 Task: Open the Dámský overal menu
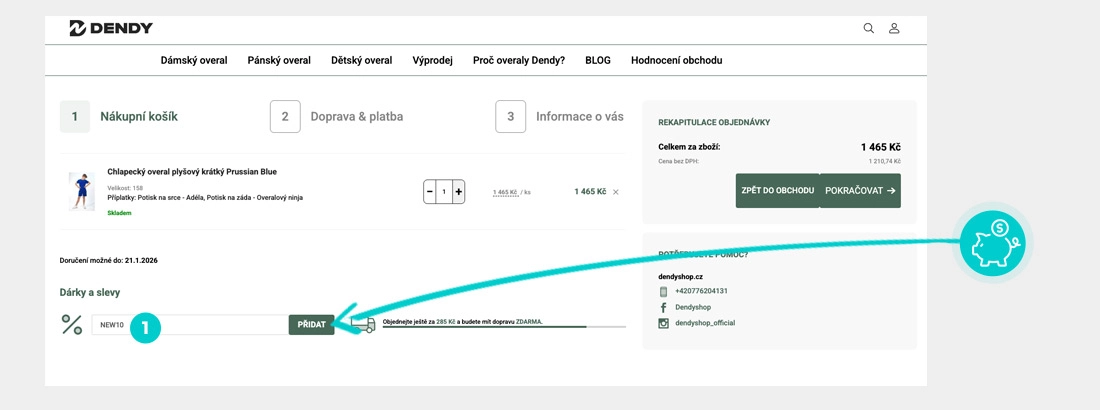click(194, 60)
